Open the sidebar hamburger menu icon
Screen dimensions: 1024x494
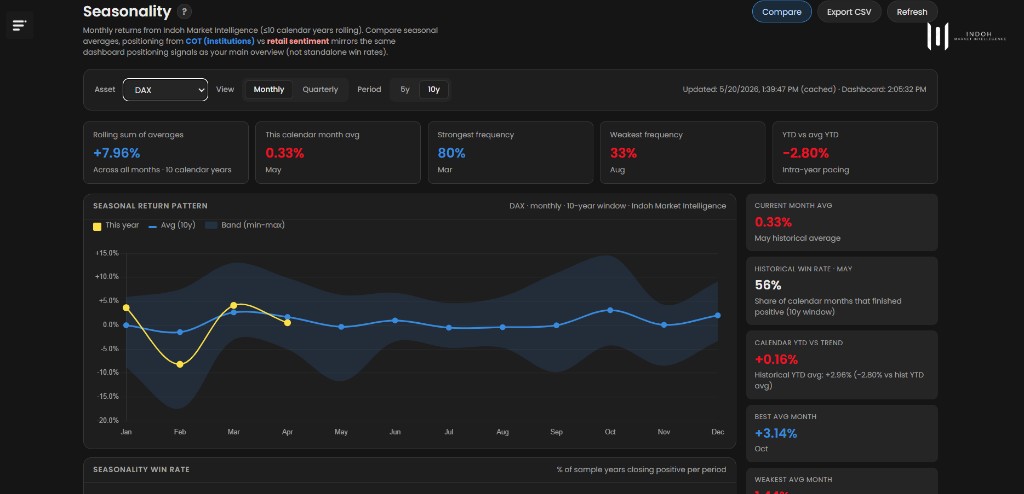coord(20,25)
